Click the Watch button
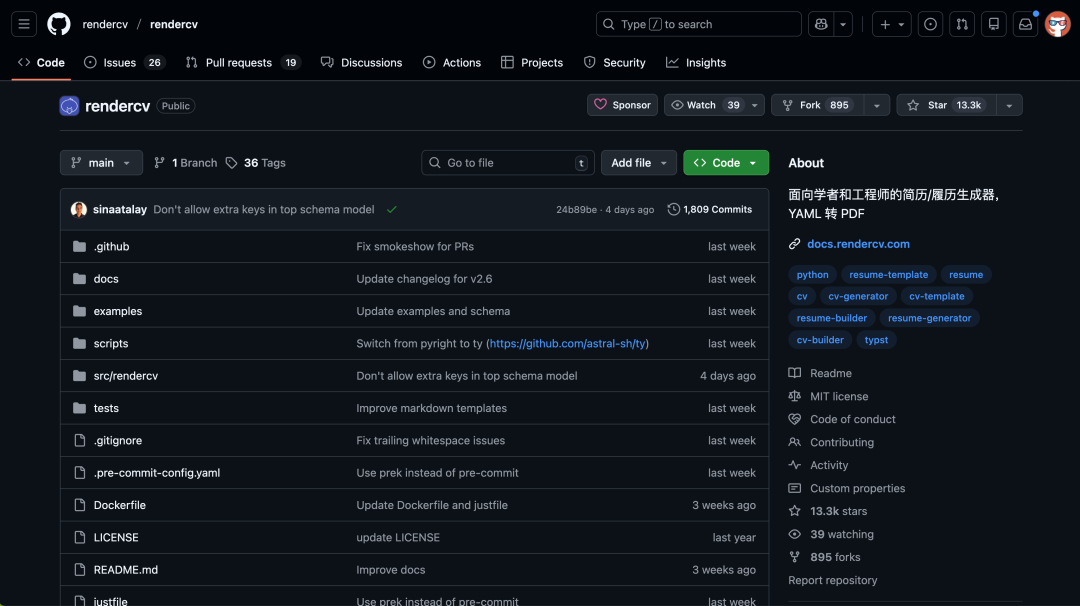 [705, 105]
